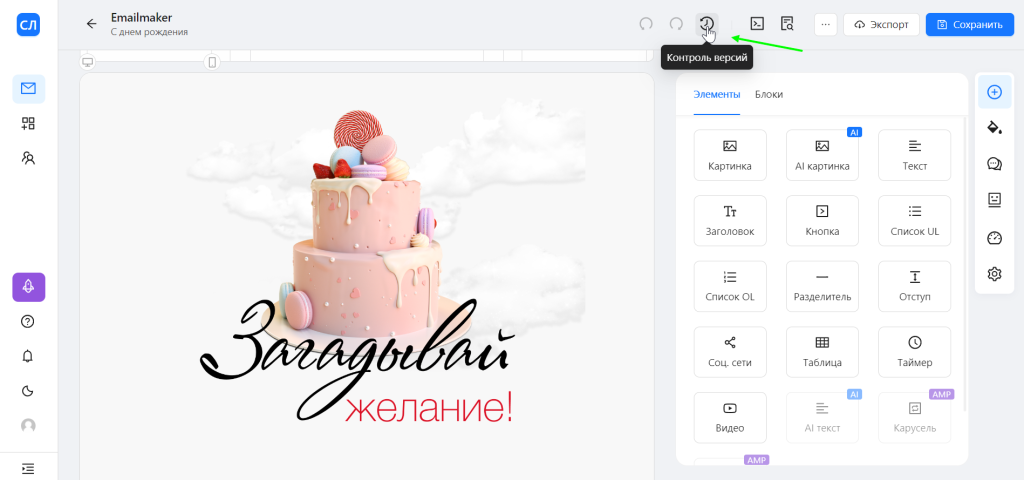Expand the left sidebar menu
The width and height of the screenshot is (1024, 480).
[x=28, y=468]
